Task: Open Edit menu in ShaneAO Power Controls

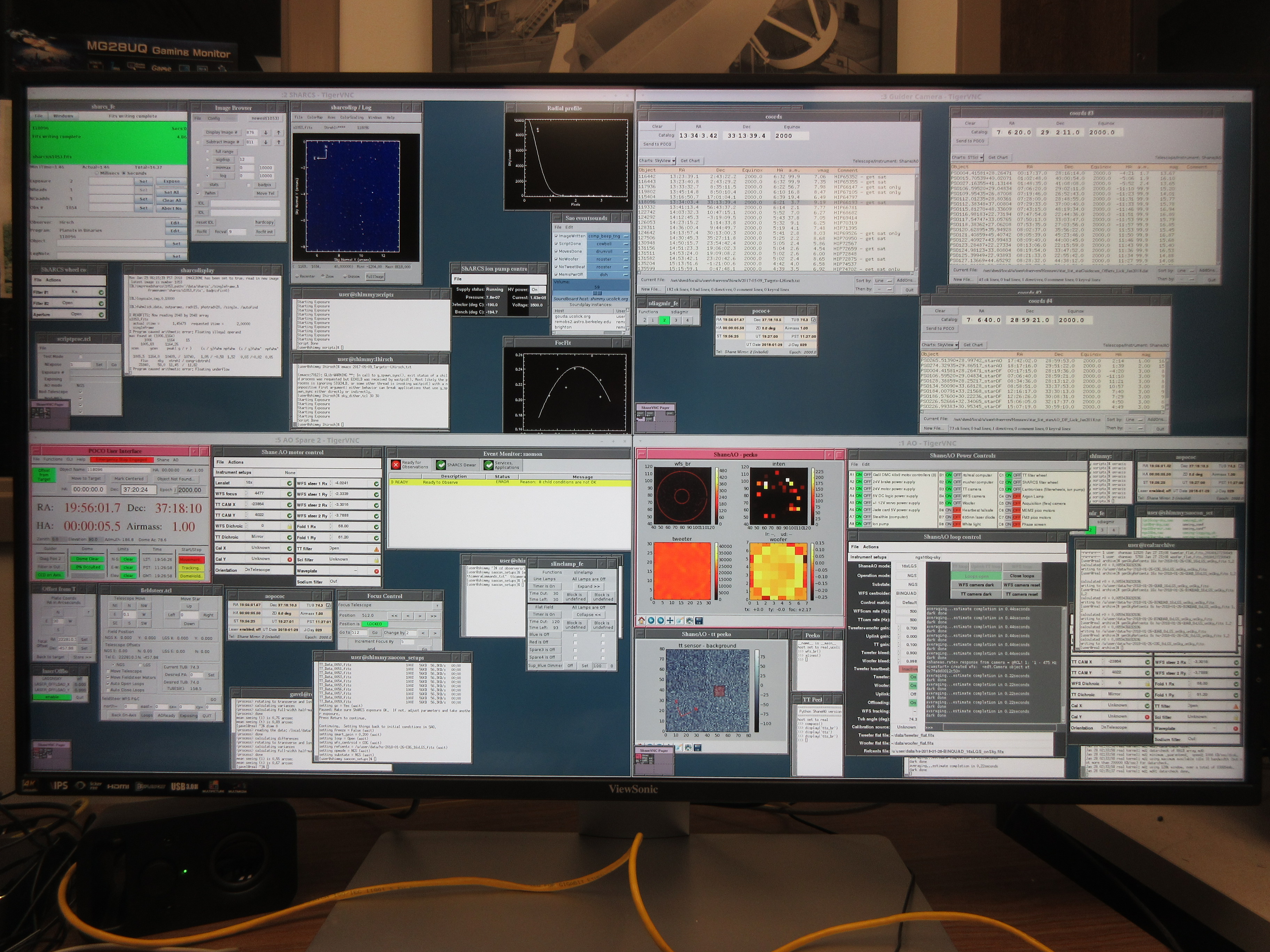Action: point(866,464)
